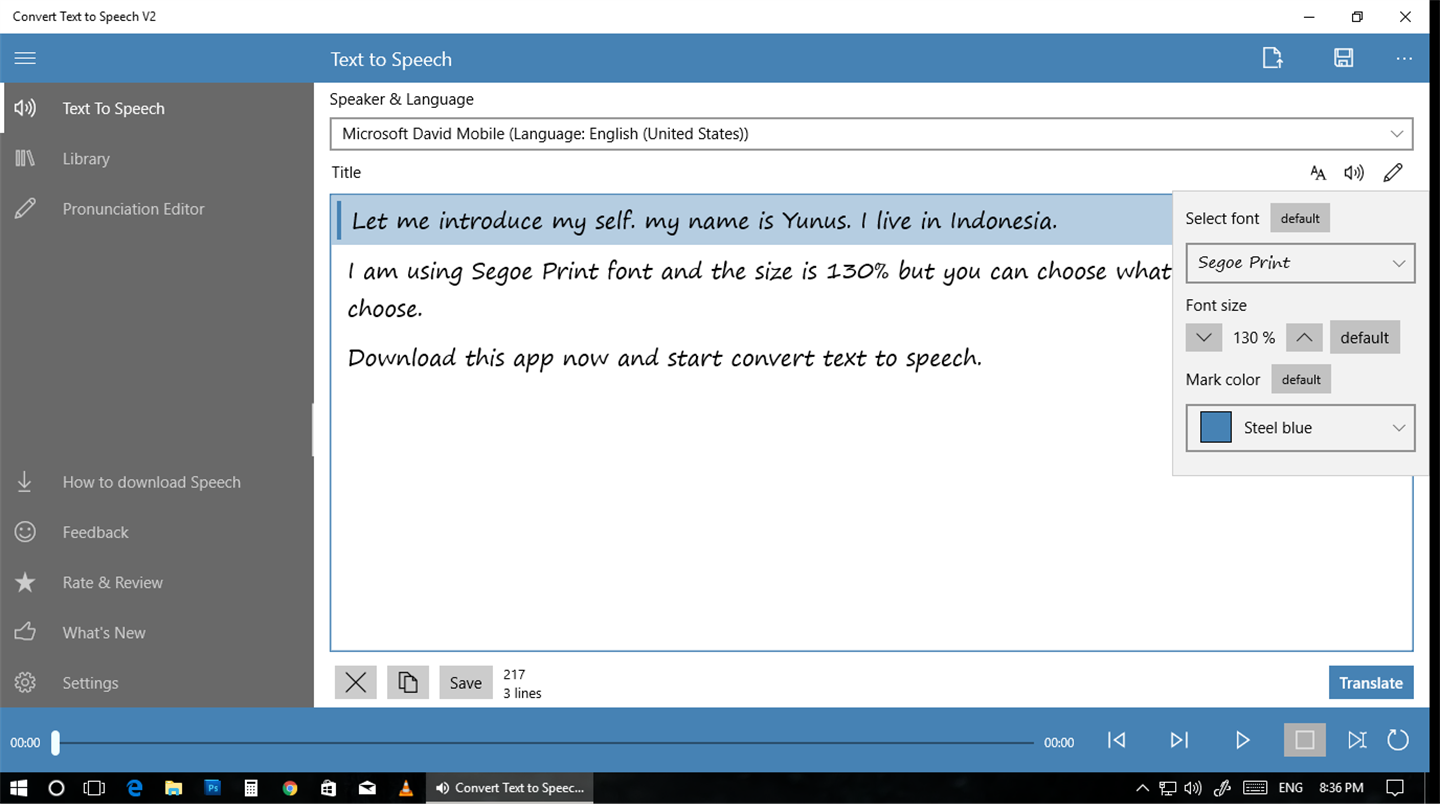Open How to download Speech
Image resolution: width=1440 pixels, height=804 pixels.
point(158,482)
